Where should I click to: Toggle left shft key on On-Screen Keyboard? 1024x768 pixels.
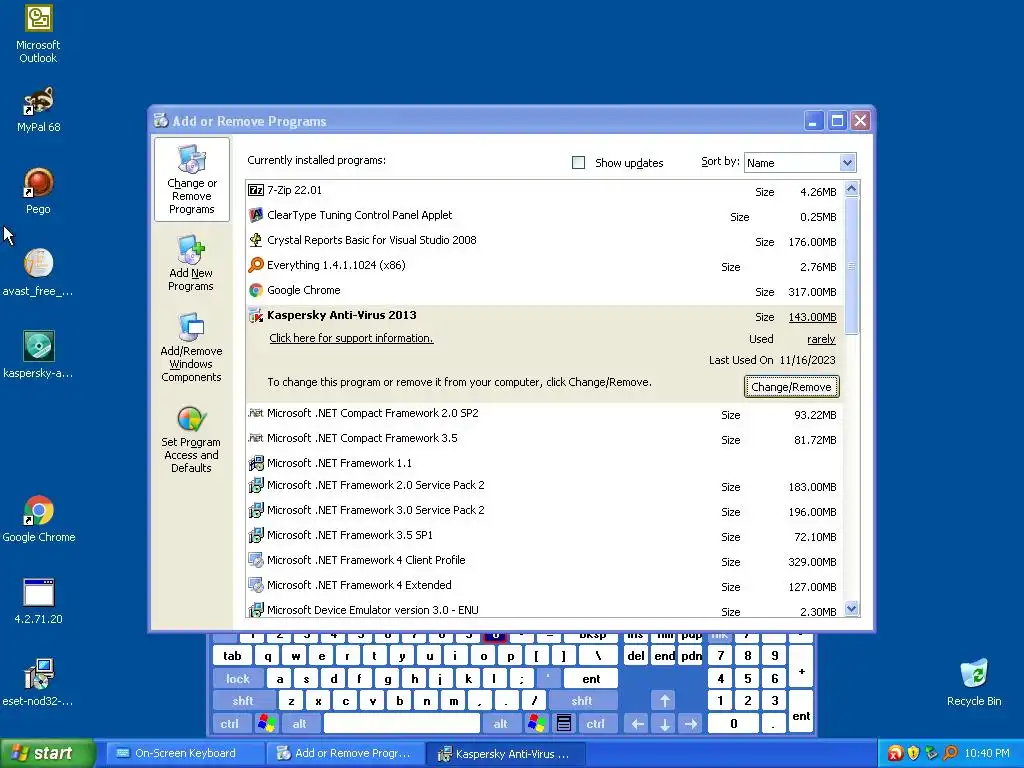242,701
